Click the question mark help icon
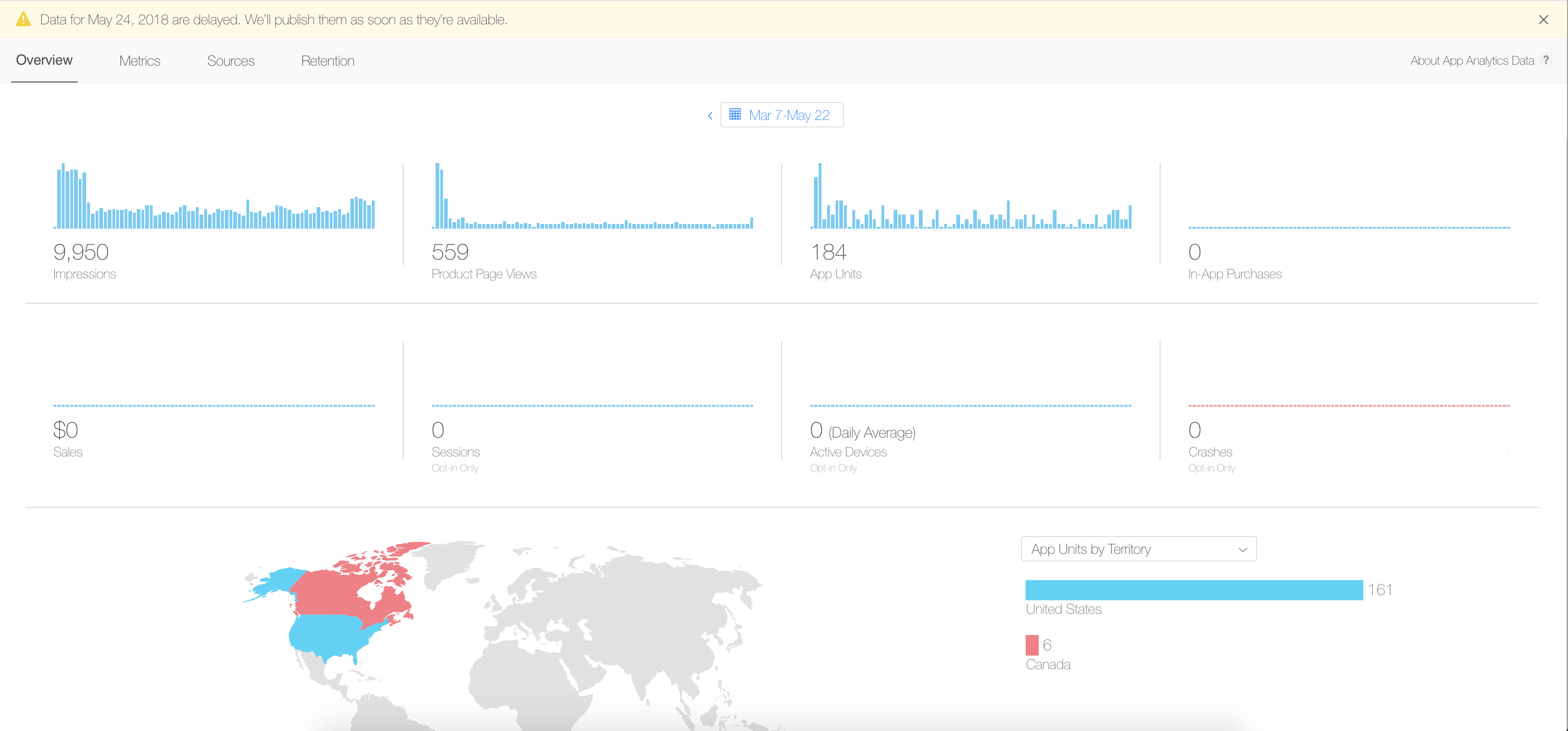 (x=1546, y=60)
